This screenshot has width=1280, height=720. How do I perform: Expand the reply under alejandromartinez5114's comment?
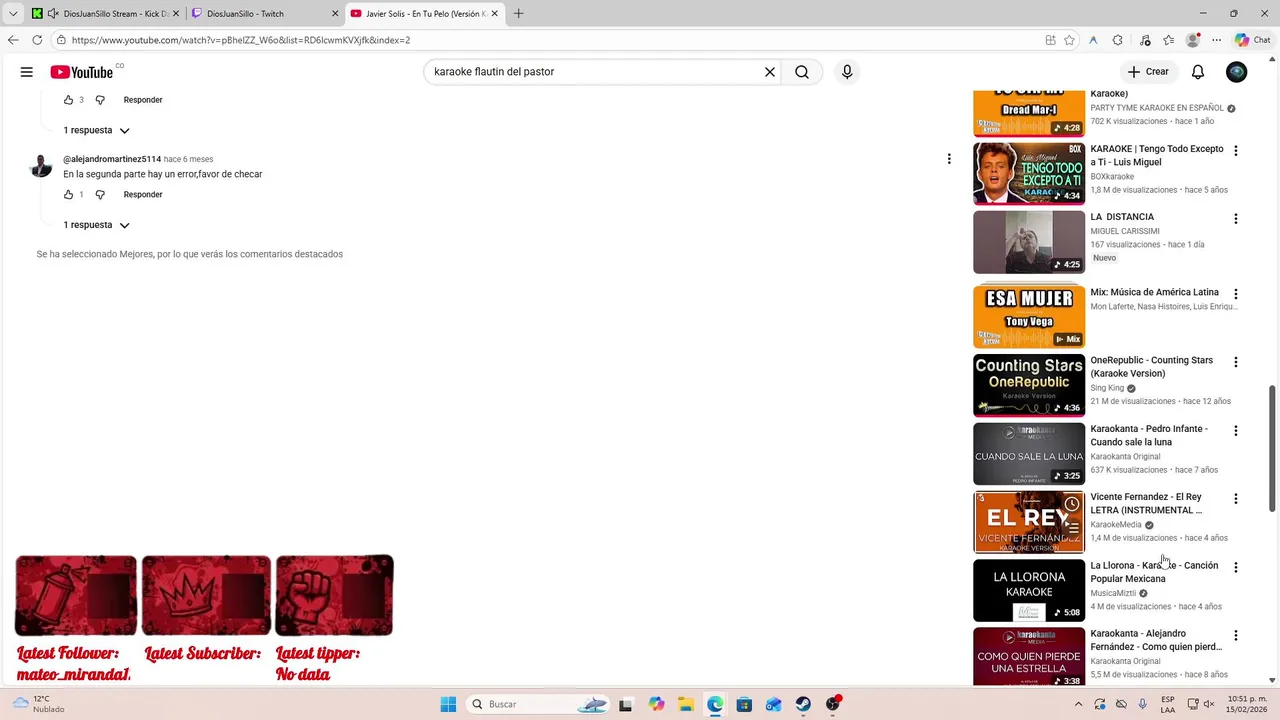pyautogui.click(x=96, y=225)
